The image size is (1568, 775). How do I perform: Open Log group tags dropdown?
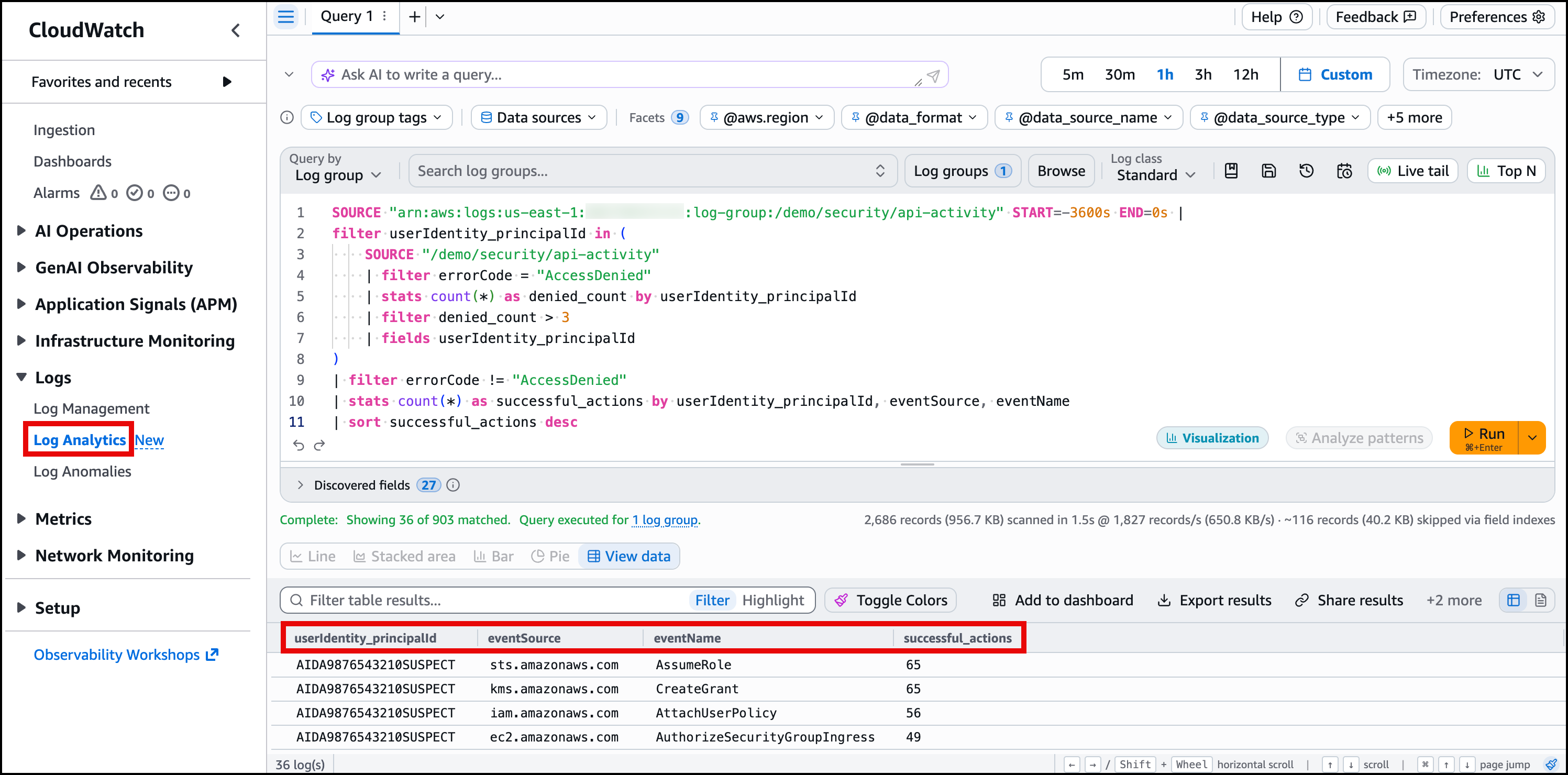[x=376, y=117]
